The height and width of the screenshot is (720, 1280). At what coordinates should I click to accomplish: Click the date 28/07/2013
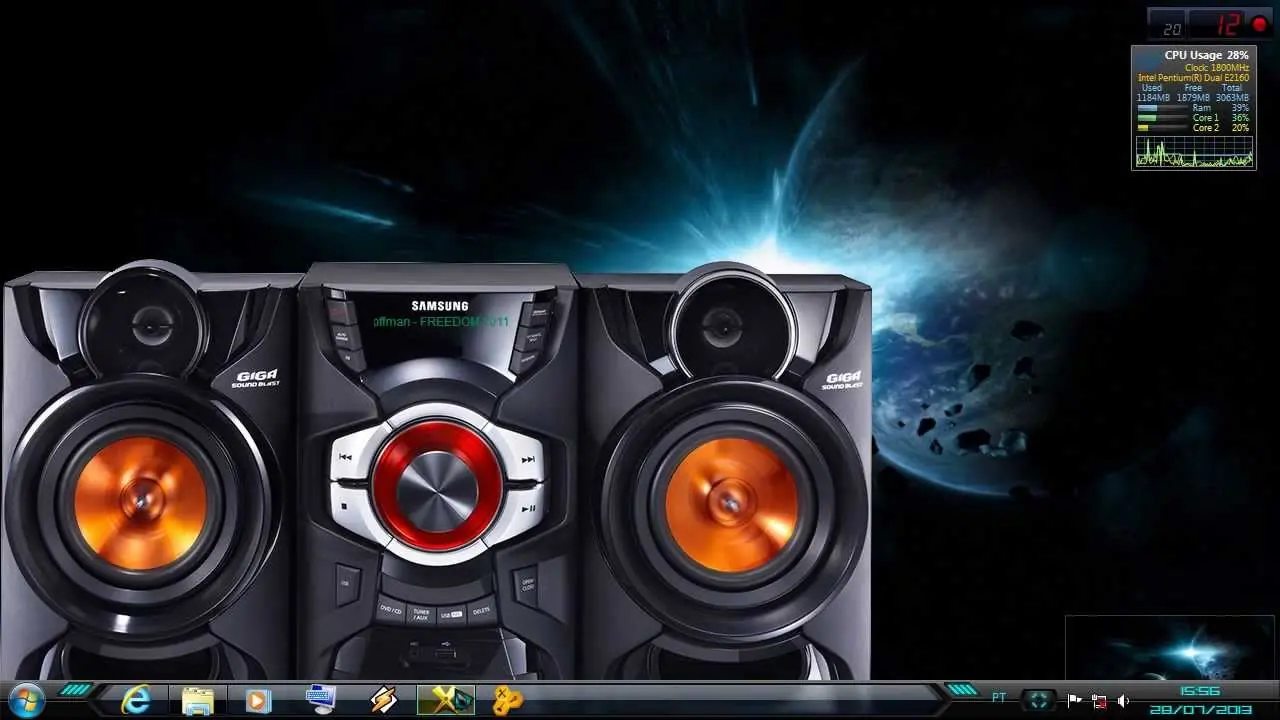click(1200, 709)
